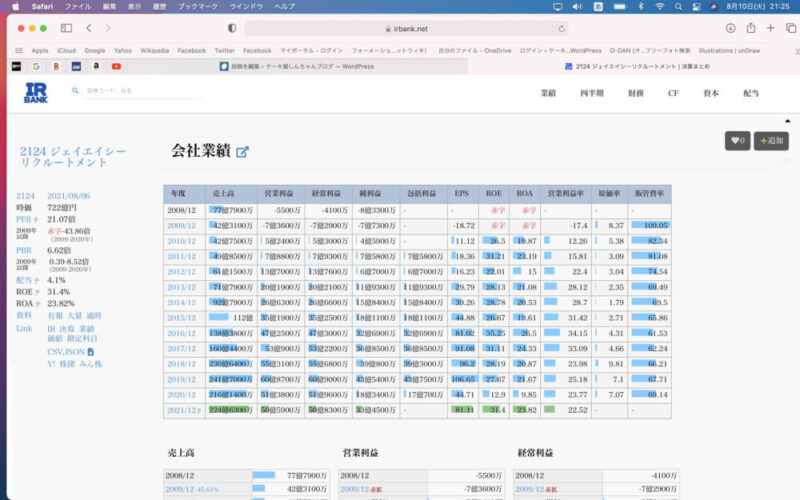Show Safari downloads icon
The width and height of the screenshot is (800, 500).
pos(731,28)
